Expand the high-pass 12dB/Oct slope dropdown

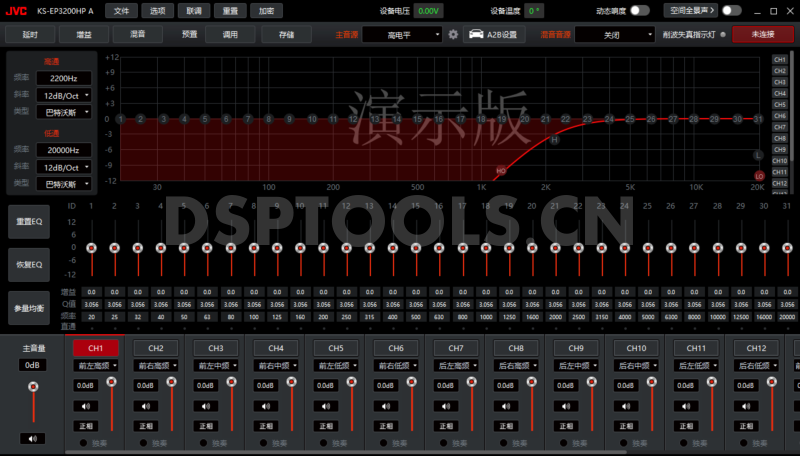64,95
